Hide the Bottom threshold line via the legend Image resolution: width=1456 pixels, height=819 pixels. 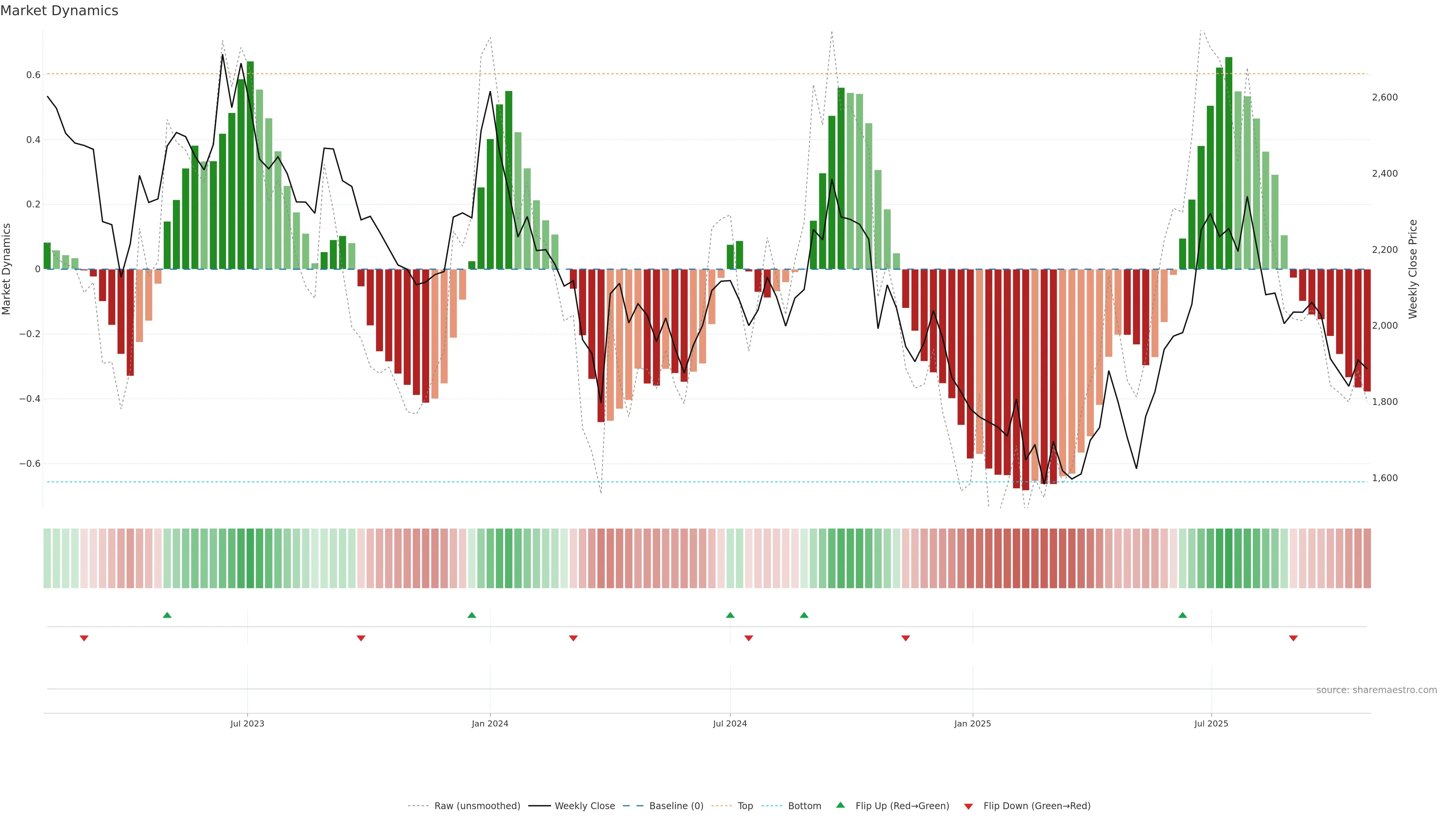point(804,806)
